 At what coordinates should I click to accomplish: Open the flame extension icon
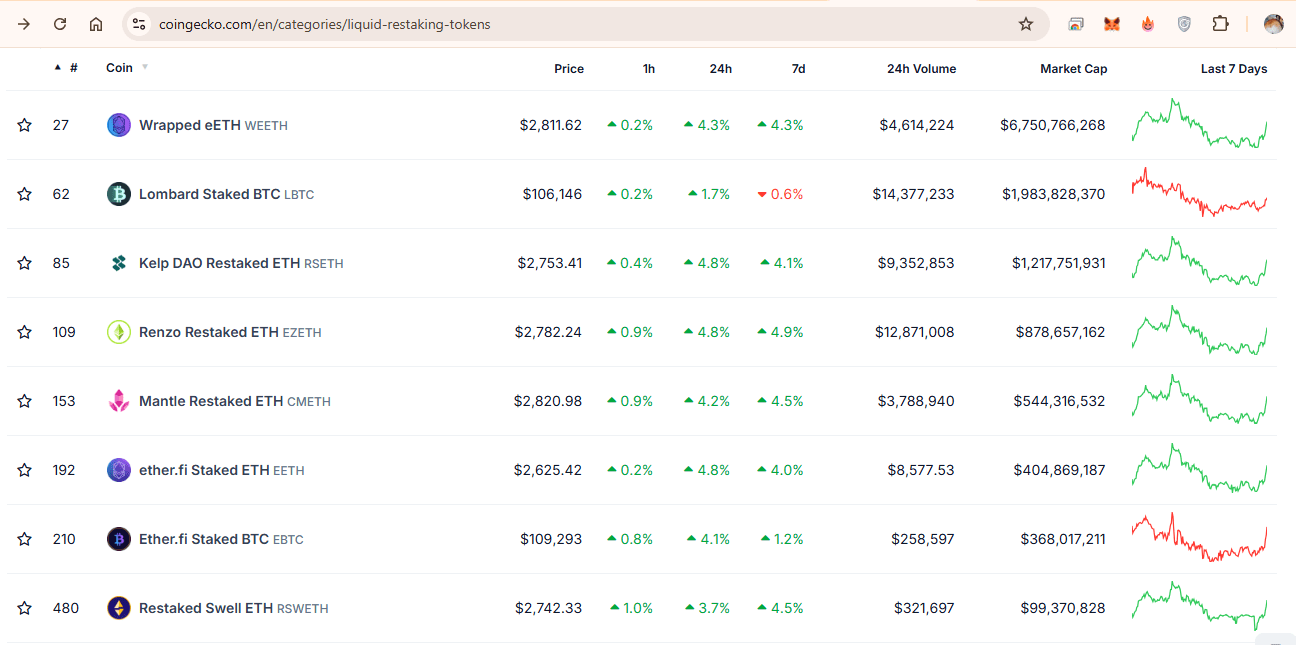point(1148,24)
